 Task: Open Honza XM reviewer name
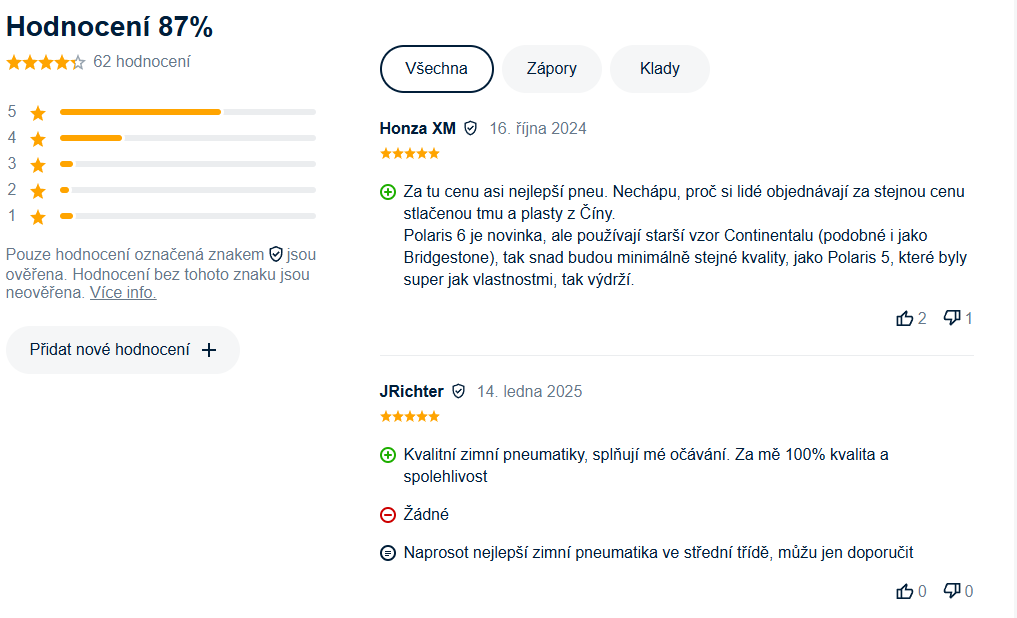(418, 128)
